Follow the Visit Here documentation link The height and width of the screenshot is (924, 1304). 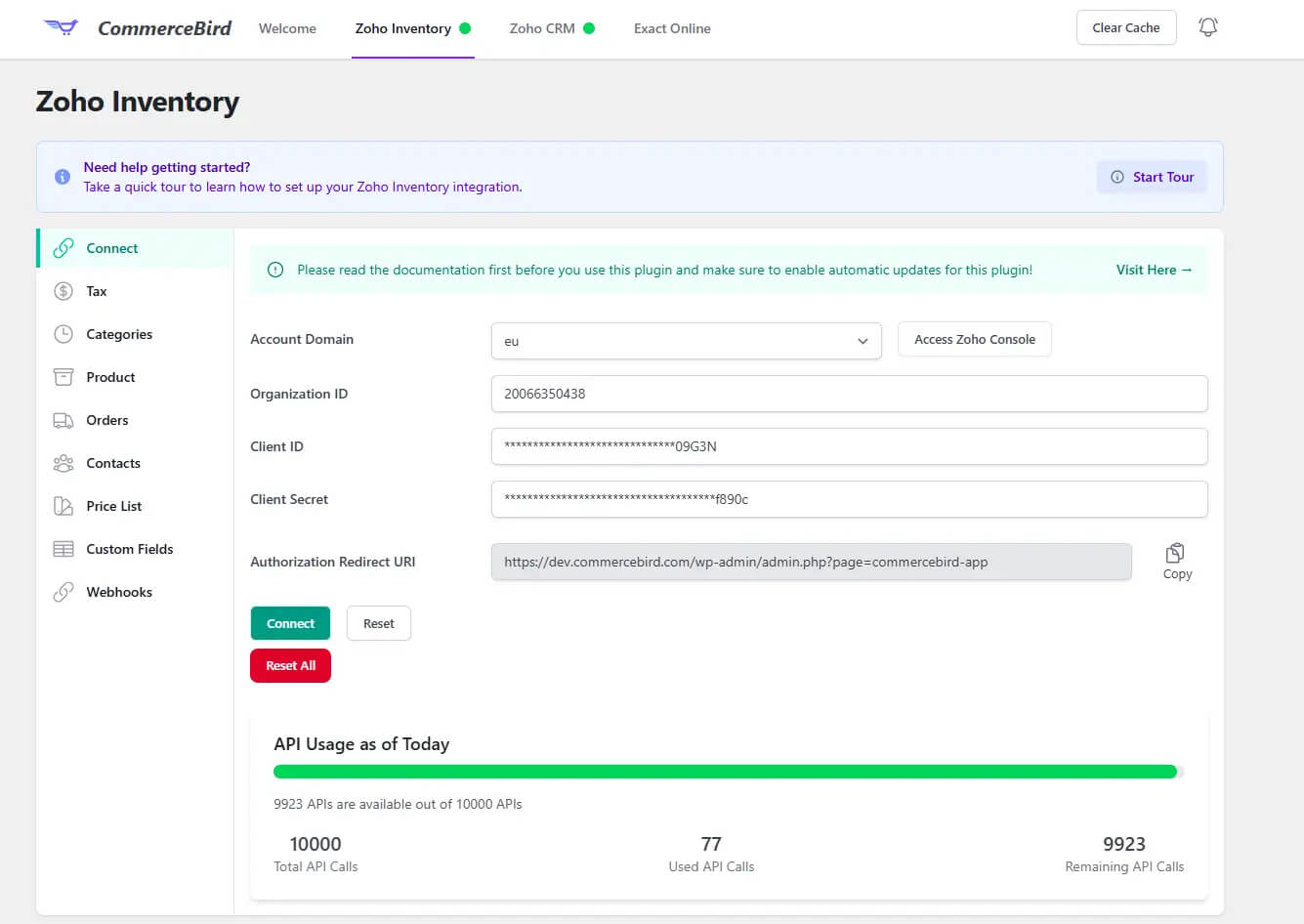tap(1154, 270)
